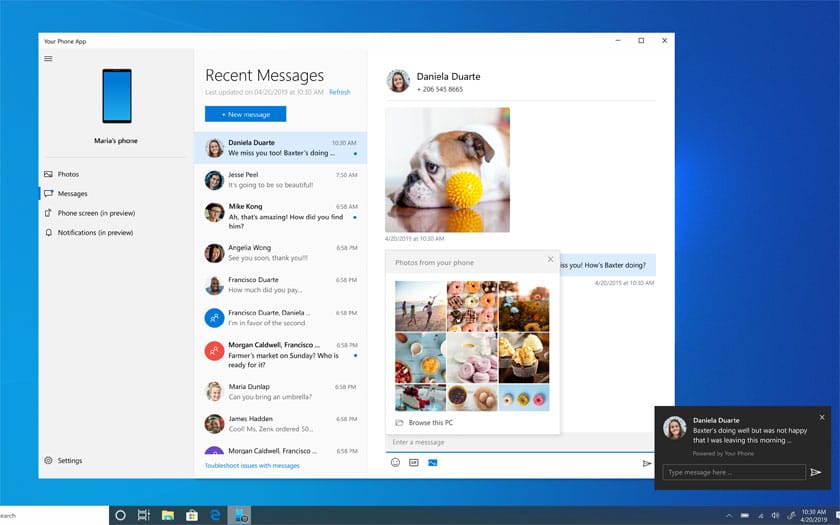Screen dimensions: 840x525
Task: Show hidden system tray icons
Action: click(729, 515)
